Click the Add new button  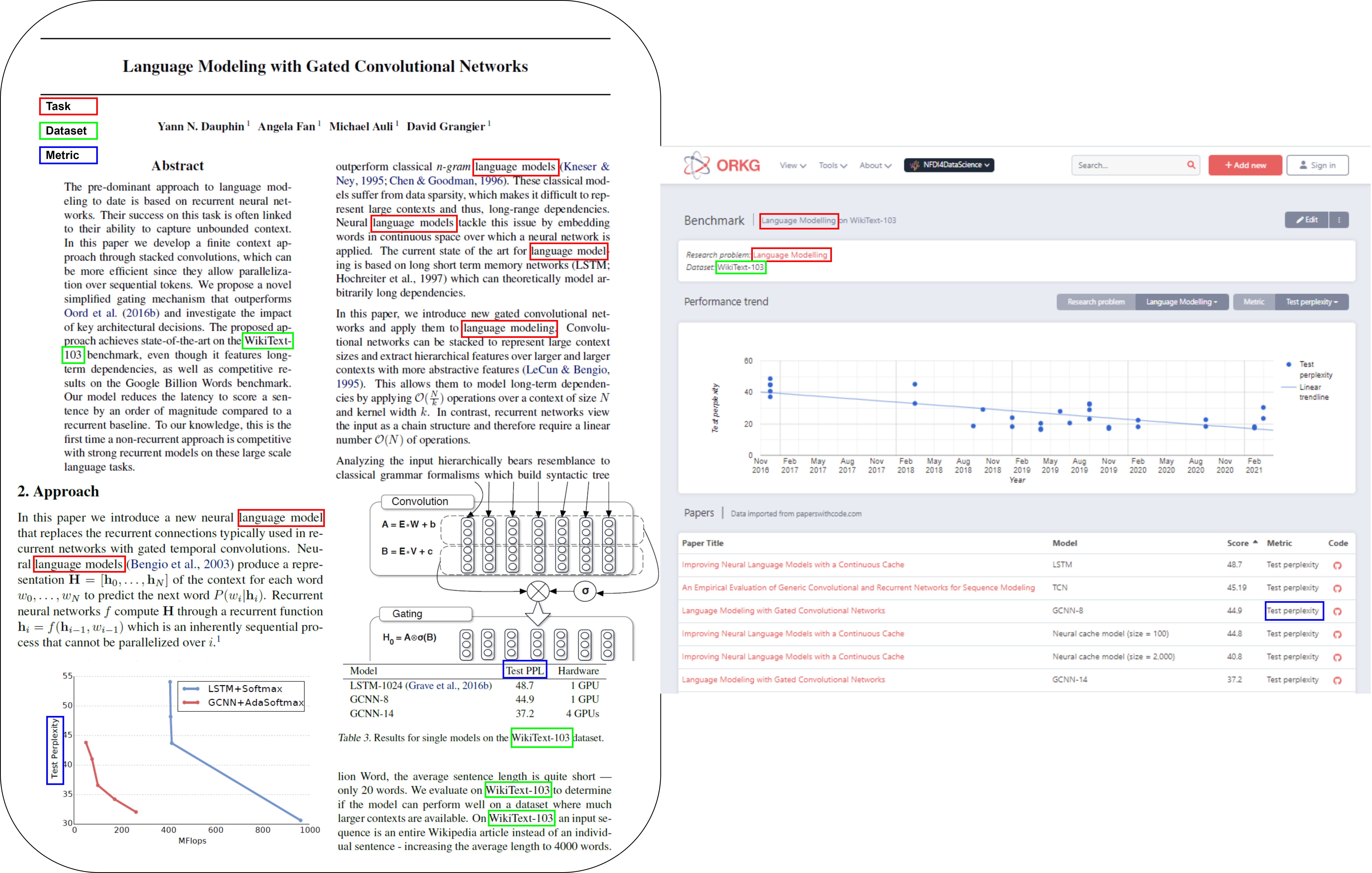tap(1245, 165)
